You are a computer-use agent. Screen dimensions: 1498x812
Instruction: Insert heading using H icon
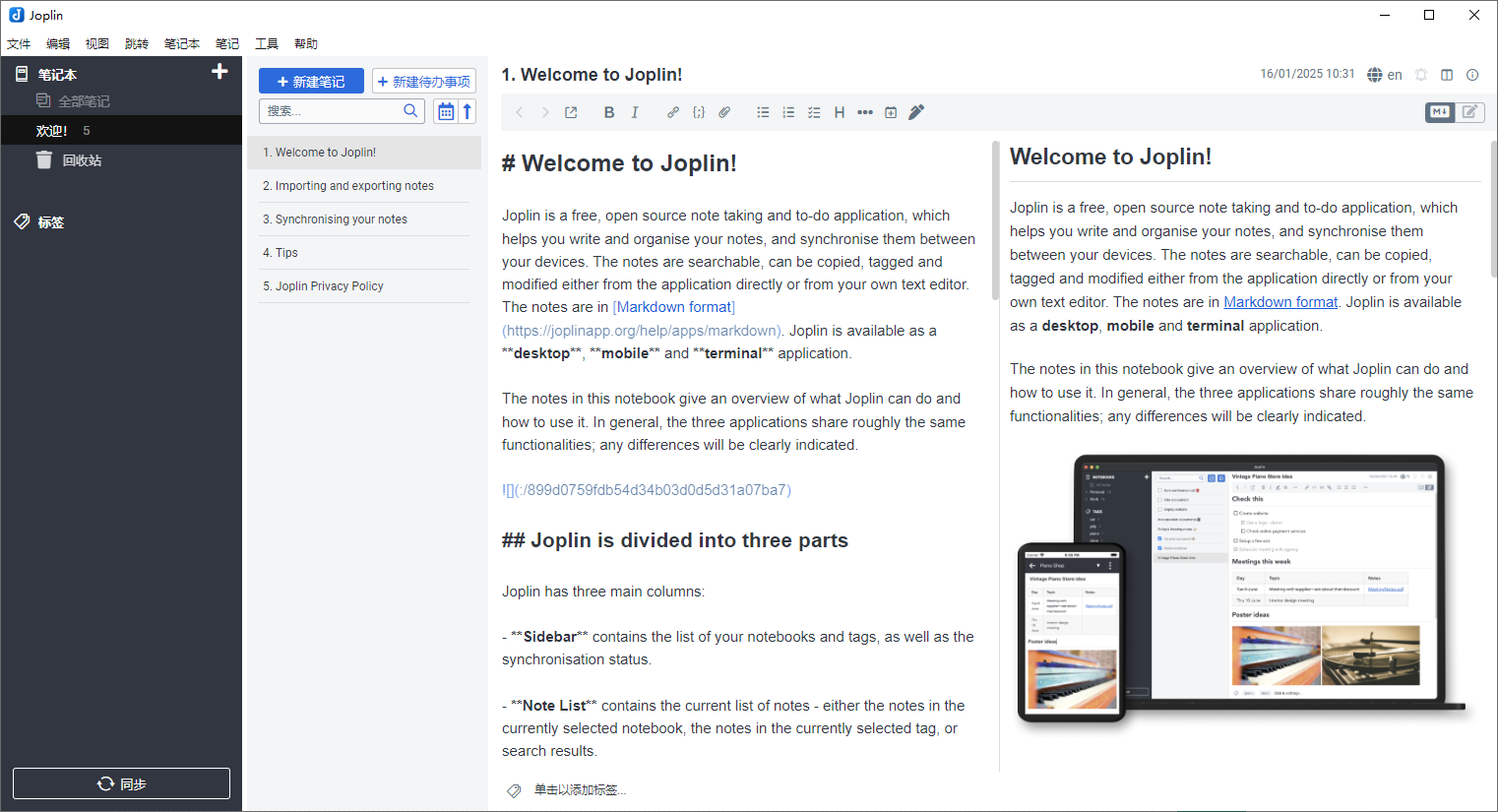[x=840, y=112]
